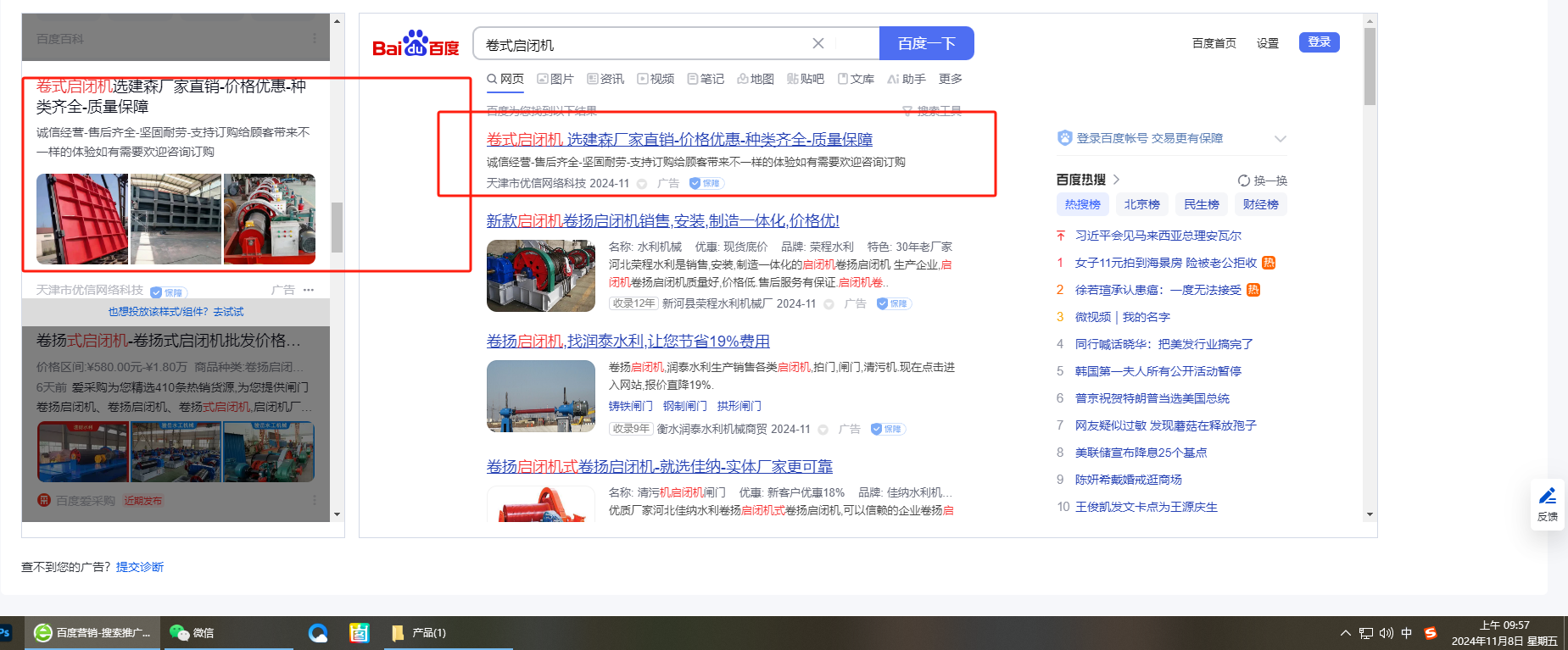Open Photoshop from the taskbar
Viewport: 1568px width, 650px height.
pyautogui.click(x=5, y=633)
